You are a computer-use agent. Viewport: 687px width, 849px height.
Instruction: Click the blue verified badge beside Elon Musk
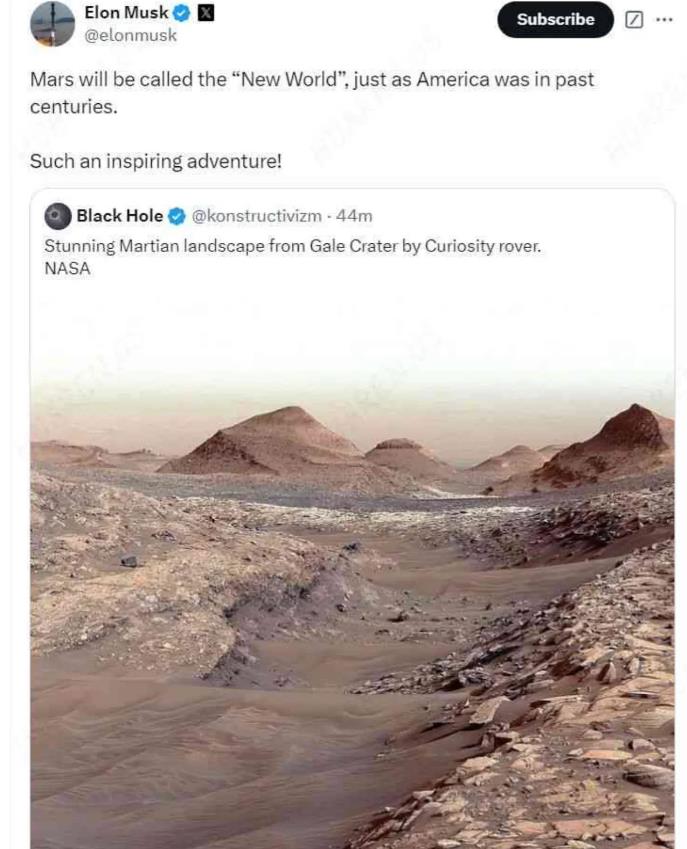click(x=181, y=14)
